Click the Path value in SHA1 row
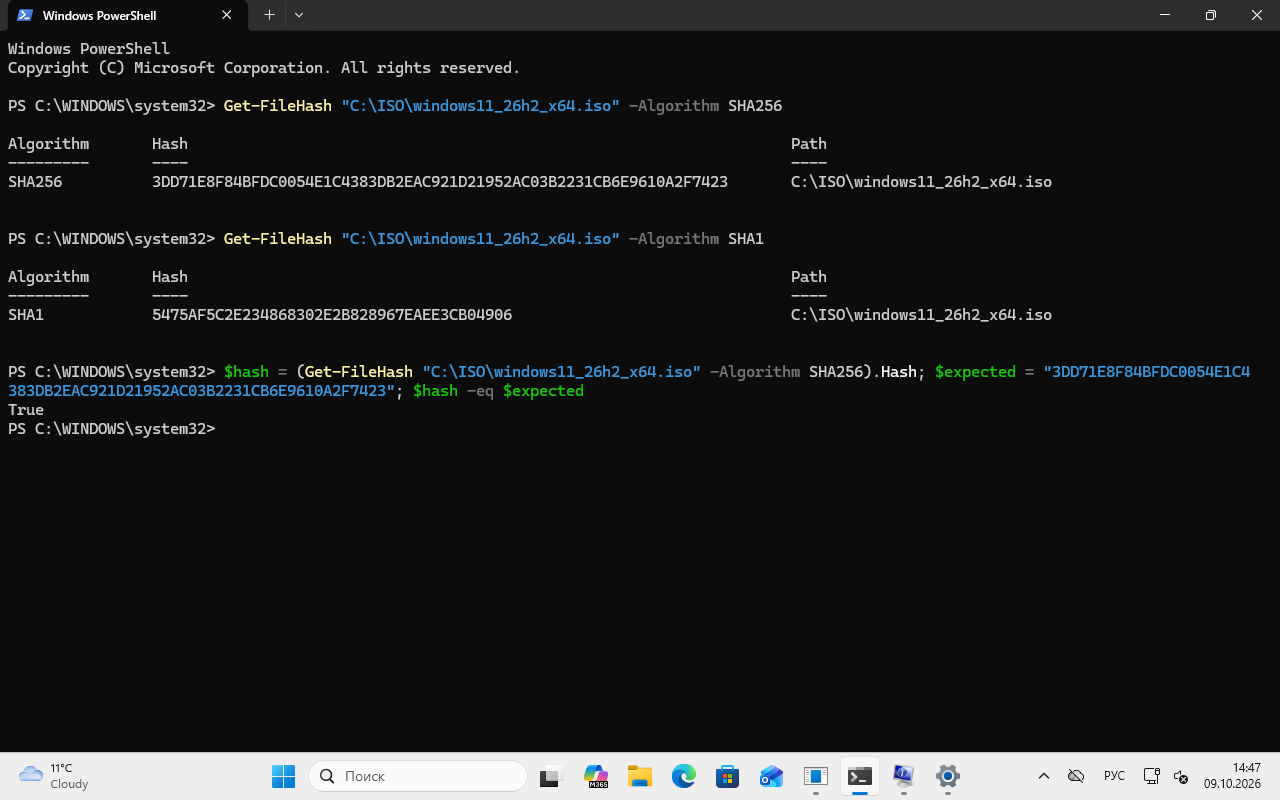Screen dimensions: 1280x800 (921, 315)
